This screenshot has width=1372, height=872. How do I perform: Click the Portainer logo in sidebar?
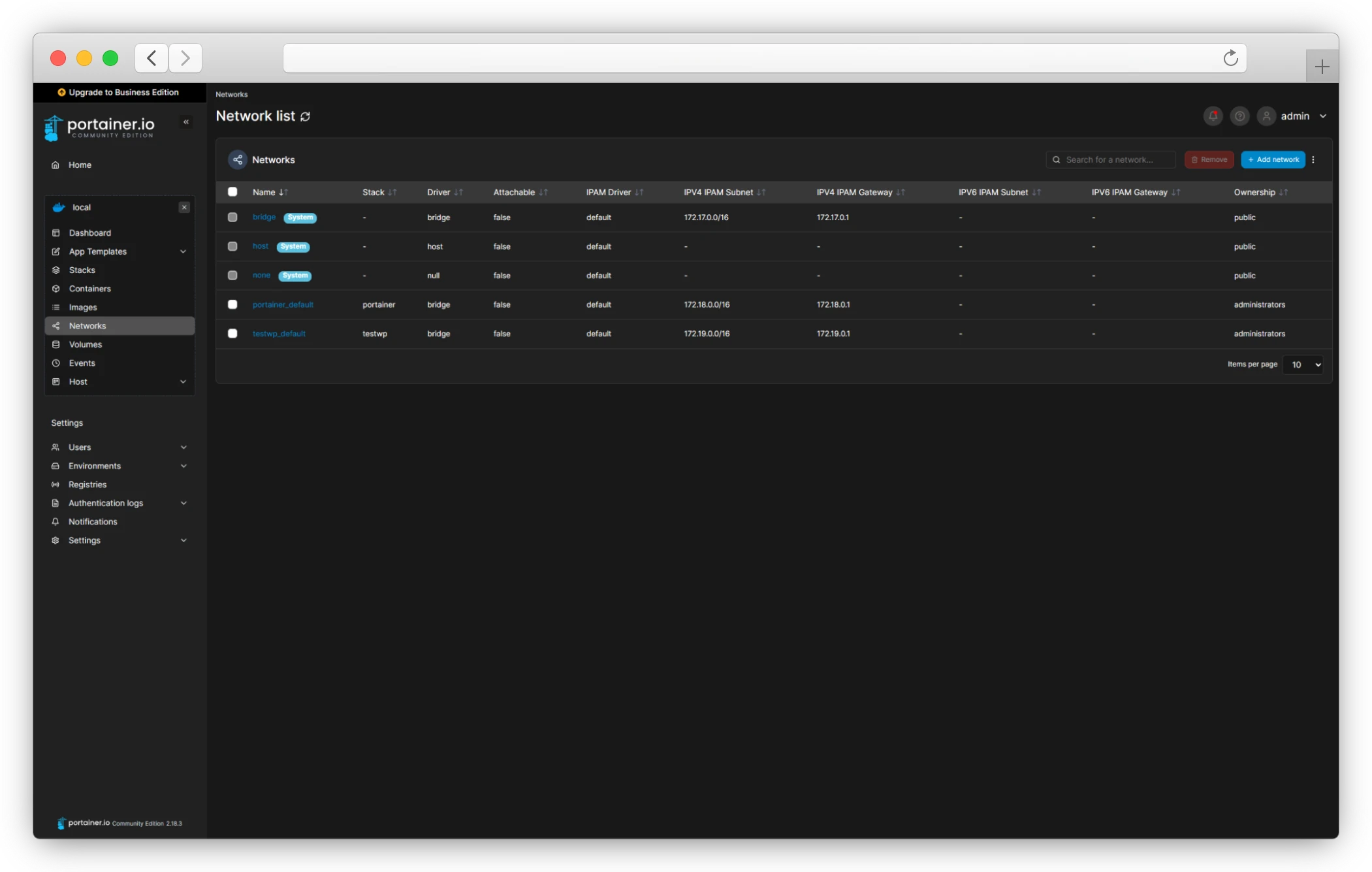(x=99, y=127)
